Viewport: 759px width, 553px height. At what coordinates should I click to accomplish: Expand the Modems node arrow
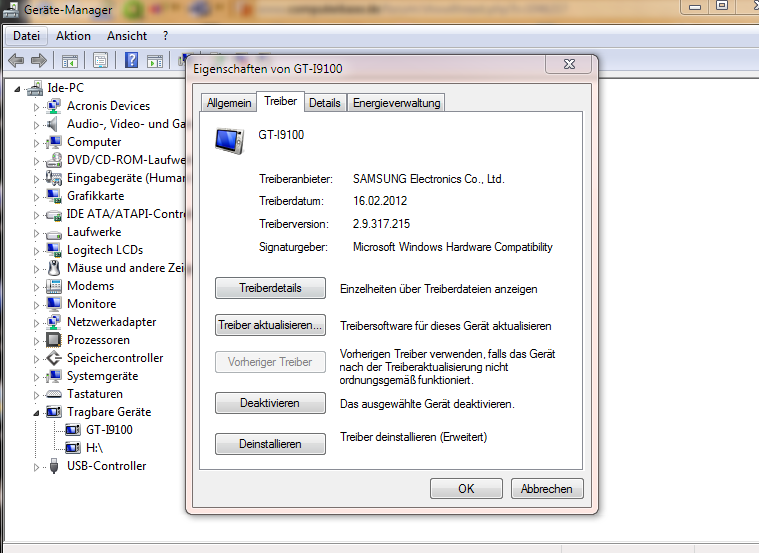click(36, 287)
